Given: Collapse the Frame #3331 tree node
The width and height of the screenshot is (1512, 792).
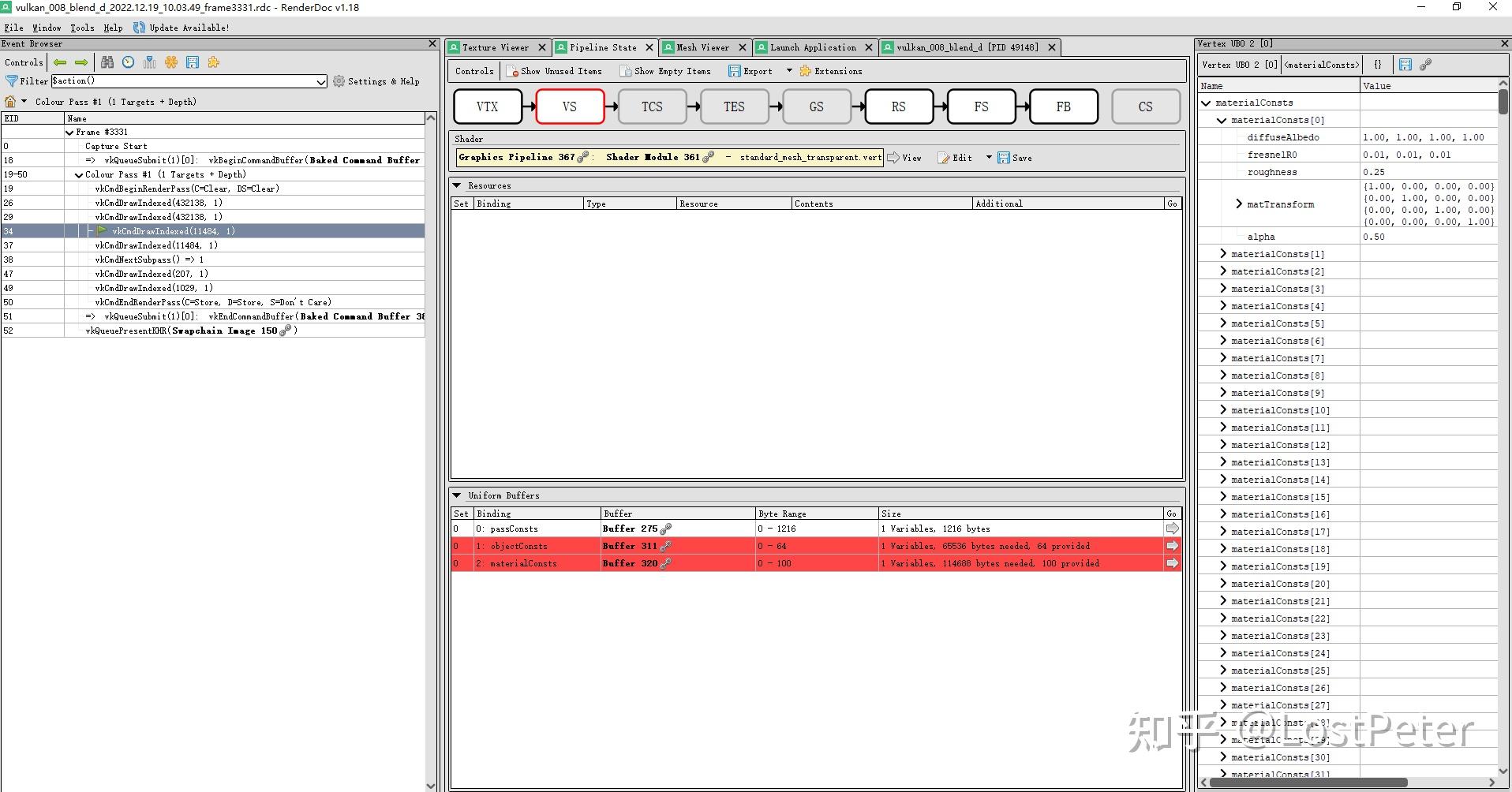Looking at the screenshot, I should click(69, 133).
